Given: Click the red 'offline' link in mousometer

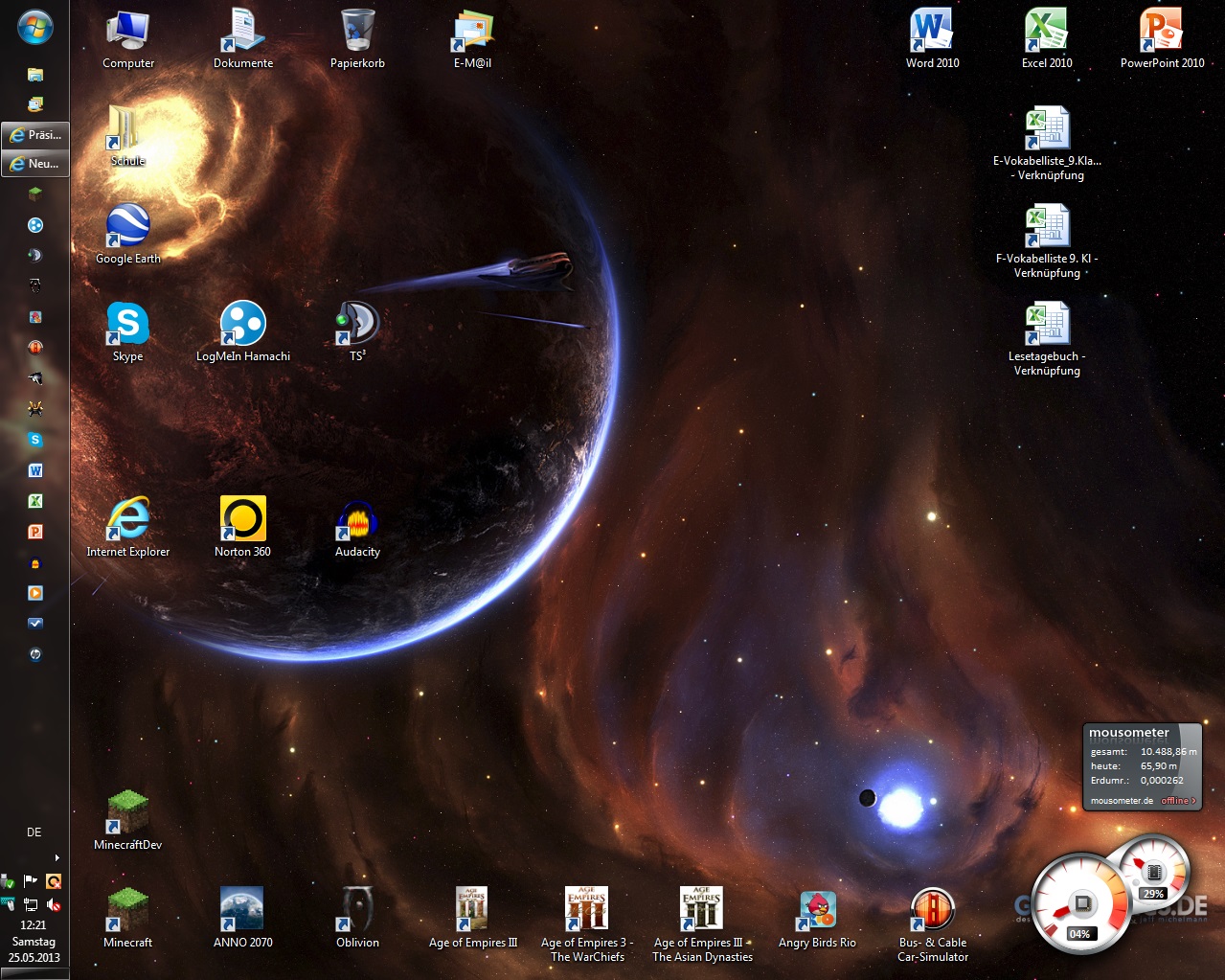Looking at the screenshot, I should coord(1177,801).
